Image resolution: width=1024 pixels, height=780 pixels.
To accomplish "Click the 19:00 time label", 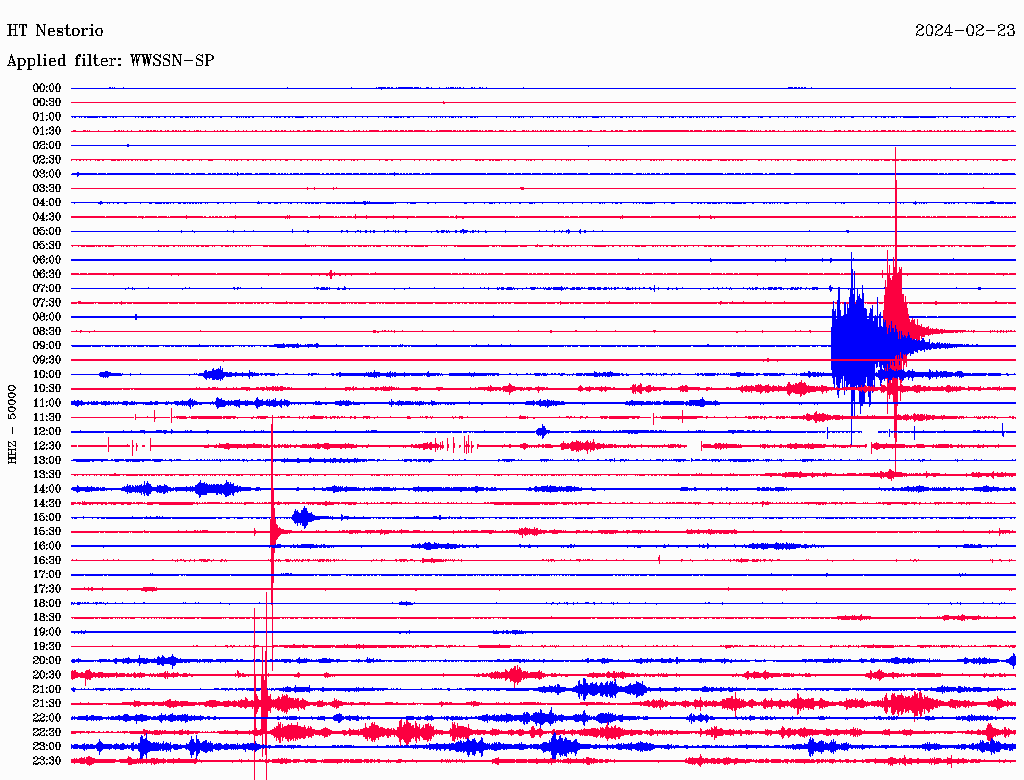I will (x=47, y=632).
